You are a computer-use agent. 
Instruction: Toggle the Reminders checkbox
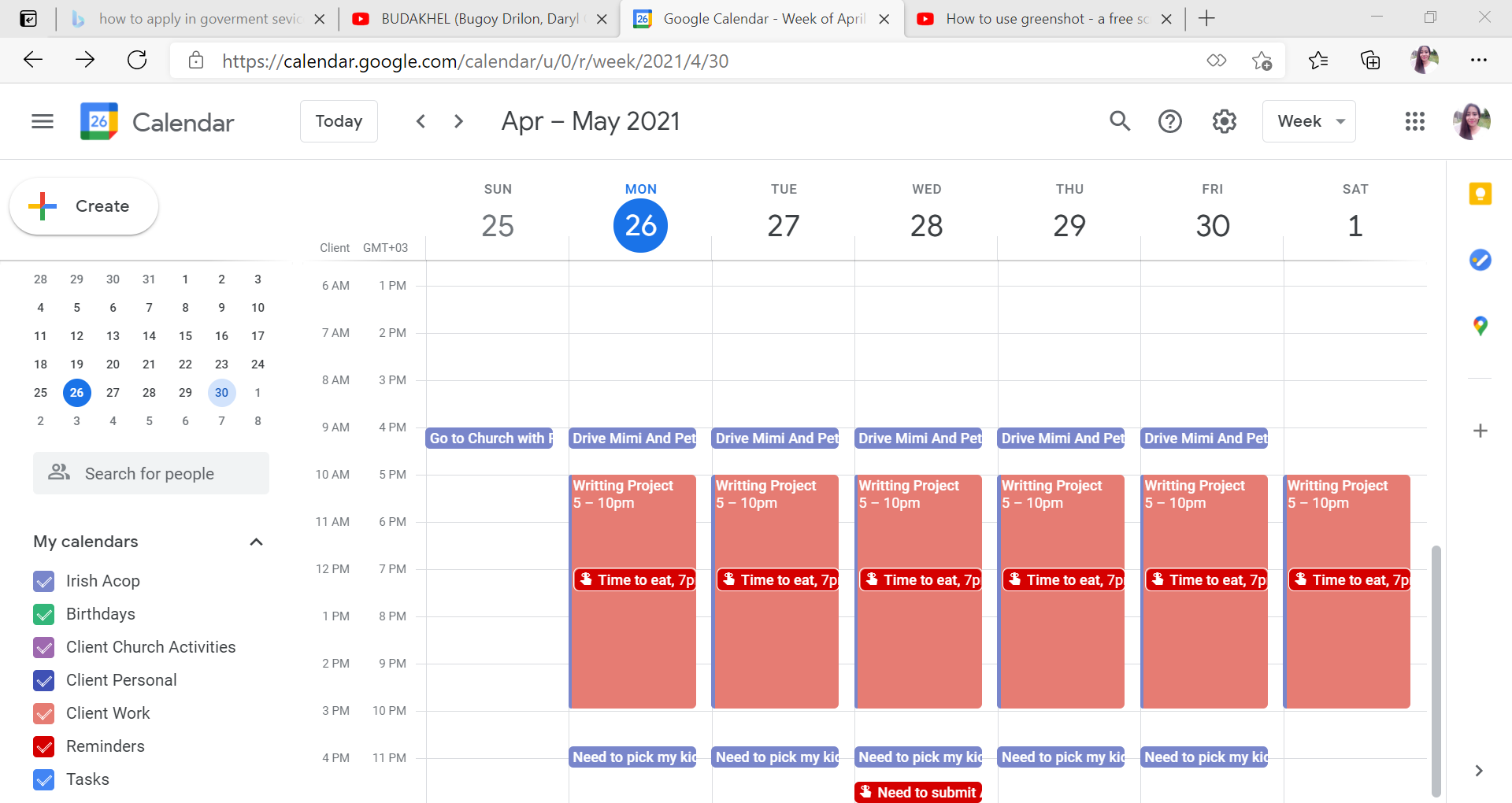point(44,746)
